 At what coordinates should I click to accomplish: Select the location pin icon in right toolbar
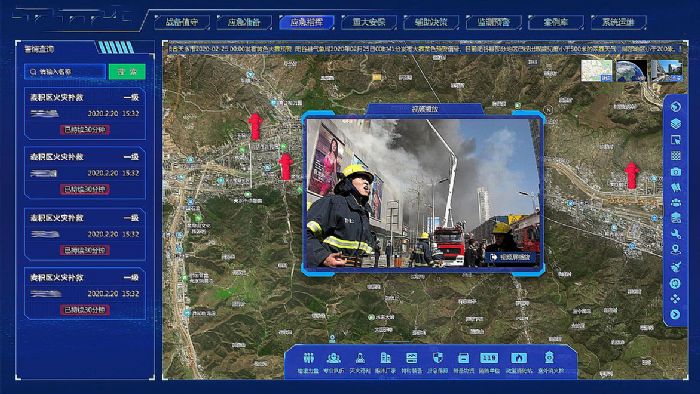click(x=675, y=250)
